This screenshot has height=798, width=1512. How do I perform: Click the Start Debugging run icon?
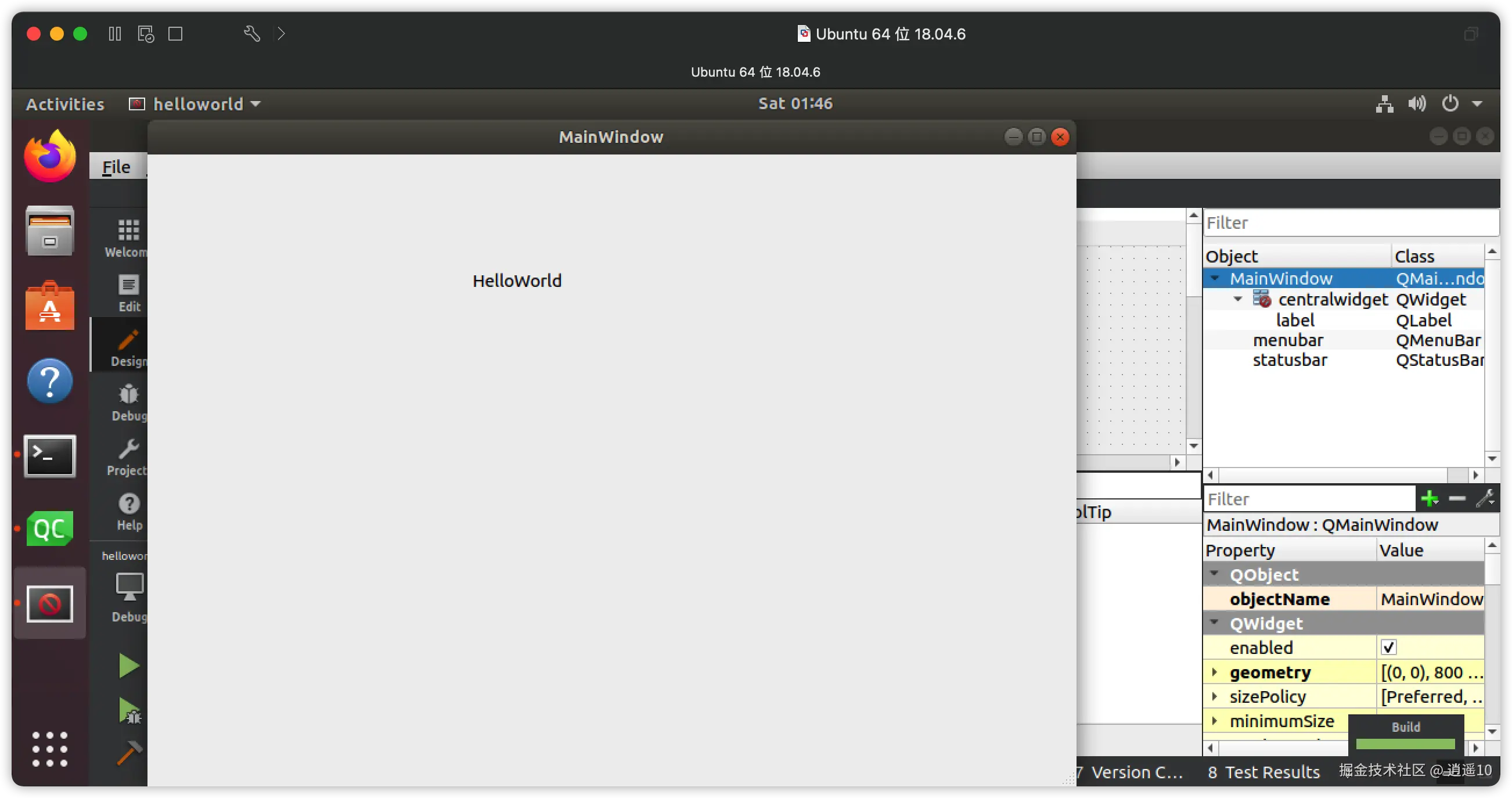tap(128, 710)
